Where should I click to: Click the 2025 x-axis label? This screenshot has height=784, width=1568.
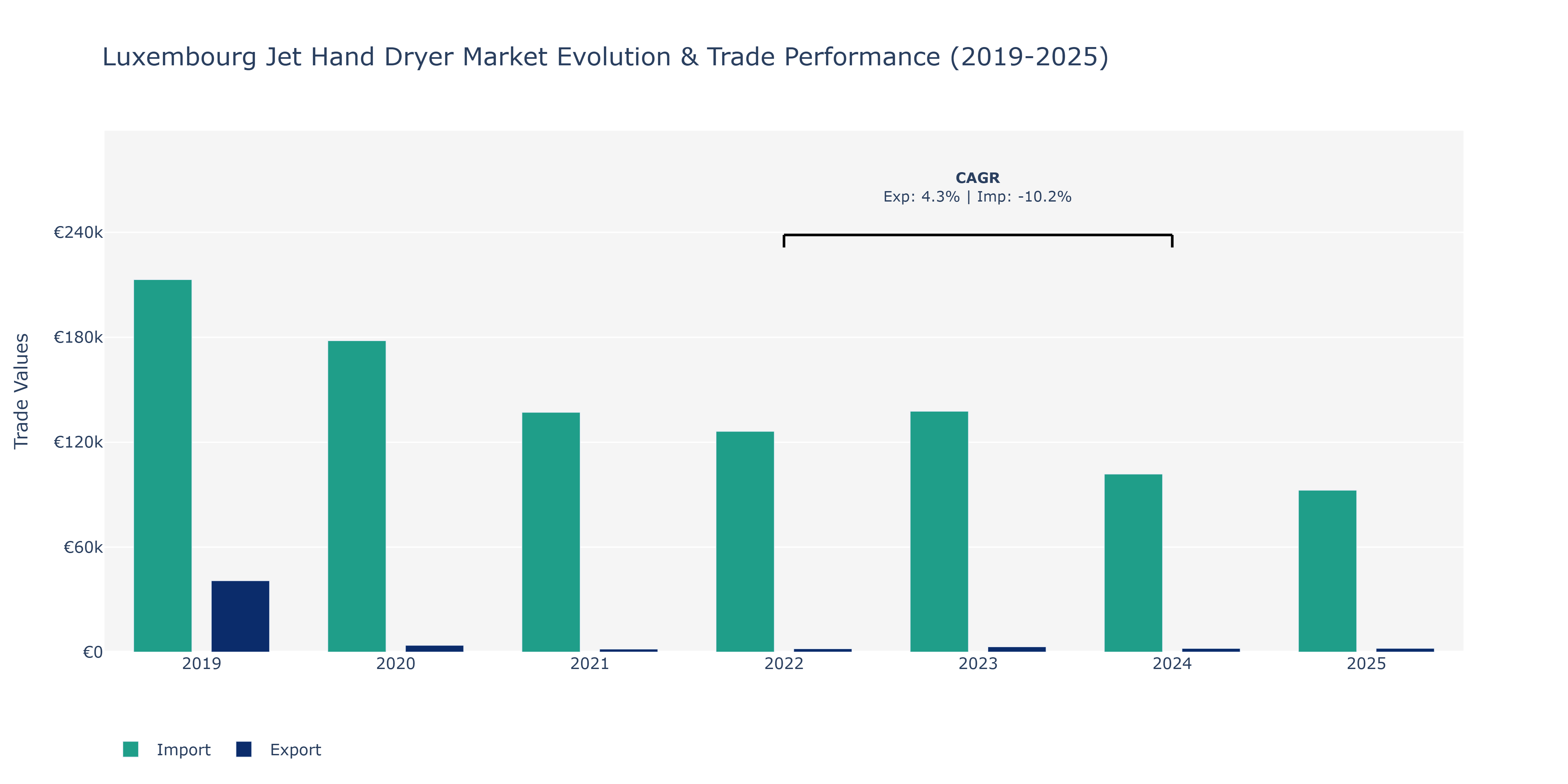(x=1366, y=663)
